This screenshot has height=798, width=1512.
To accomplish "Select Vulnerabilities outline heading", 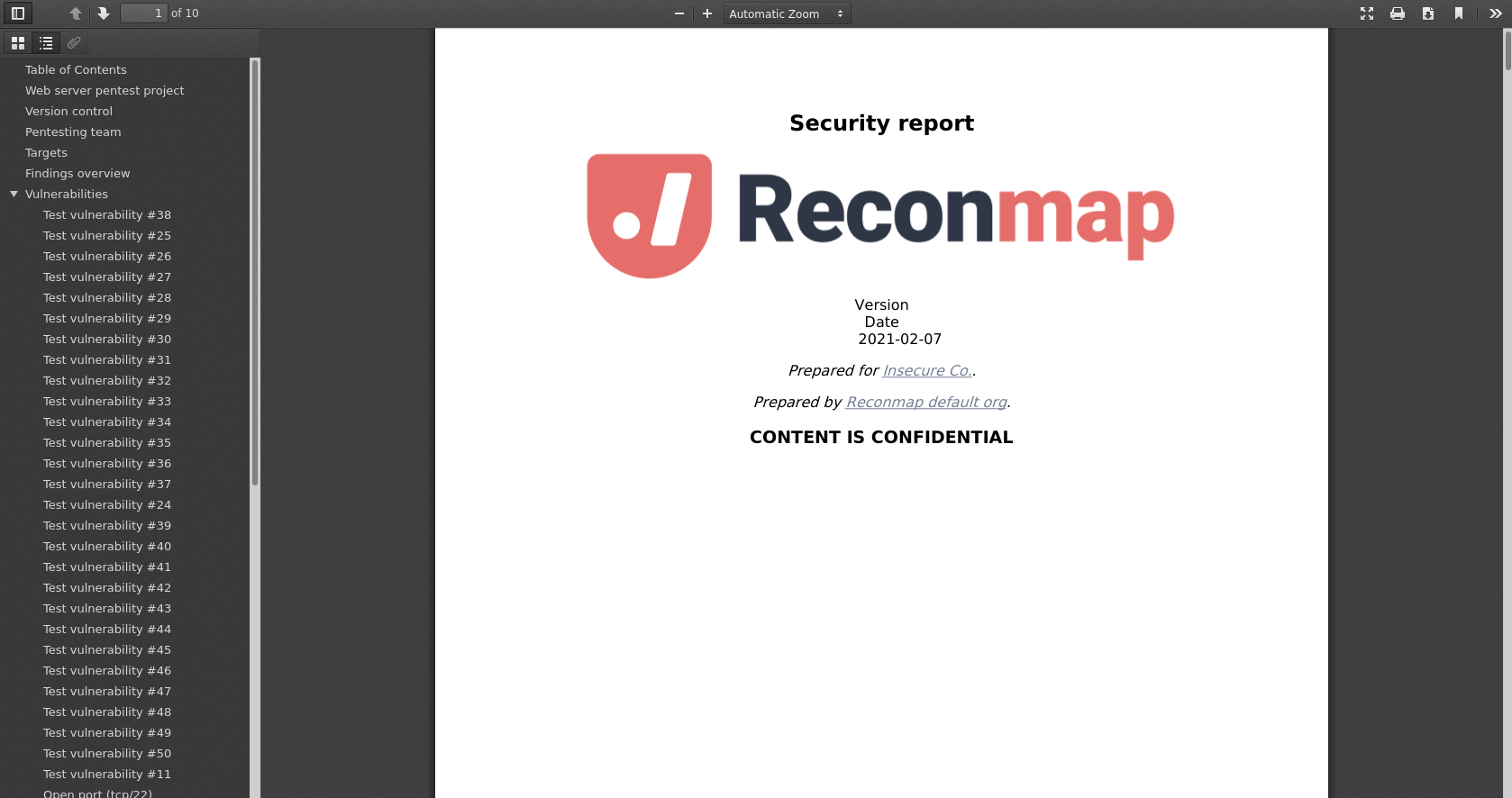I will [x=67, y=194].
